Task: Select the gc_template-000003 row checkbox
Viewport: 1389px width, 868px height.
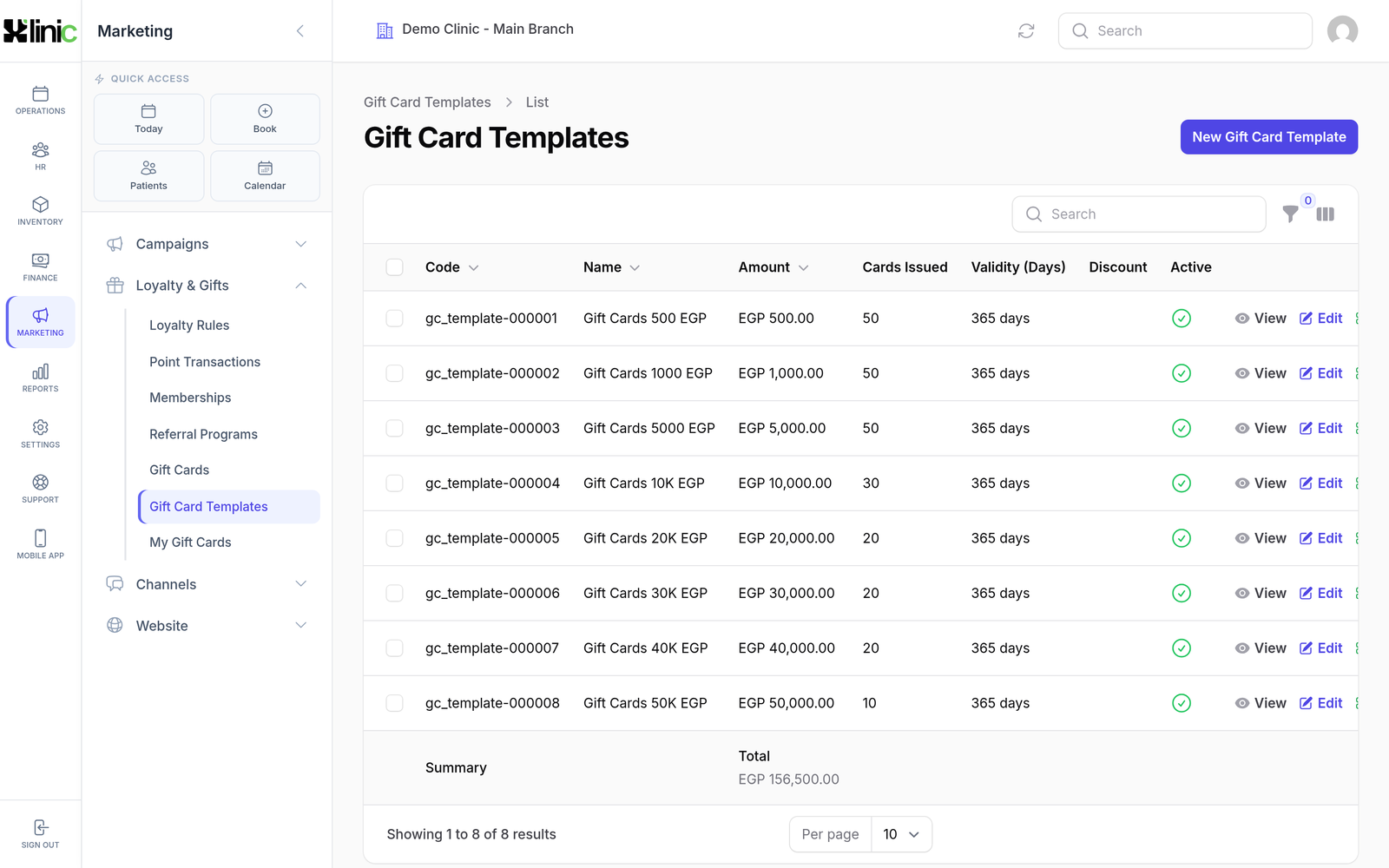Action: tap(394, 428)
